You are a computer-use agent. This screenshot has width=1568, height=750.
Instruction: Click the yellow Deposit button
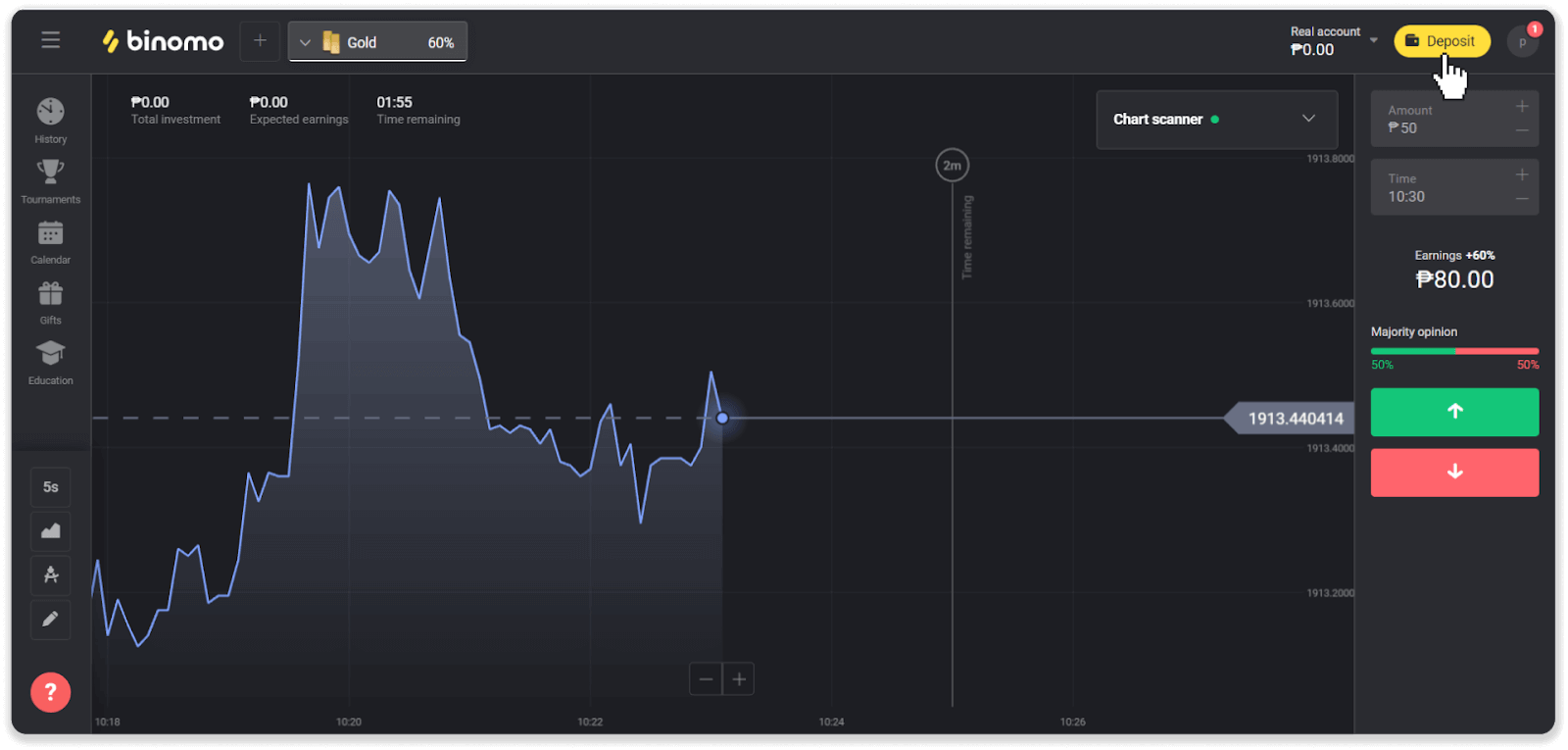click(x=1441, y=41)
